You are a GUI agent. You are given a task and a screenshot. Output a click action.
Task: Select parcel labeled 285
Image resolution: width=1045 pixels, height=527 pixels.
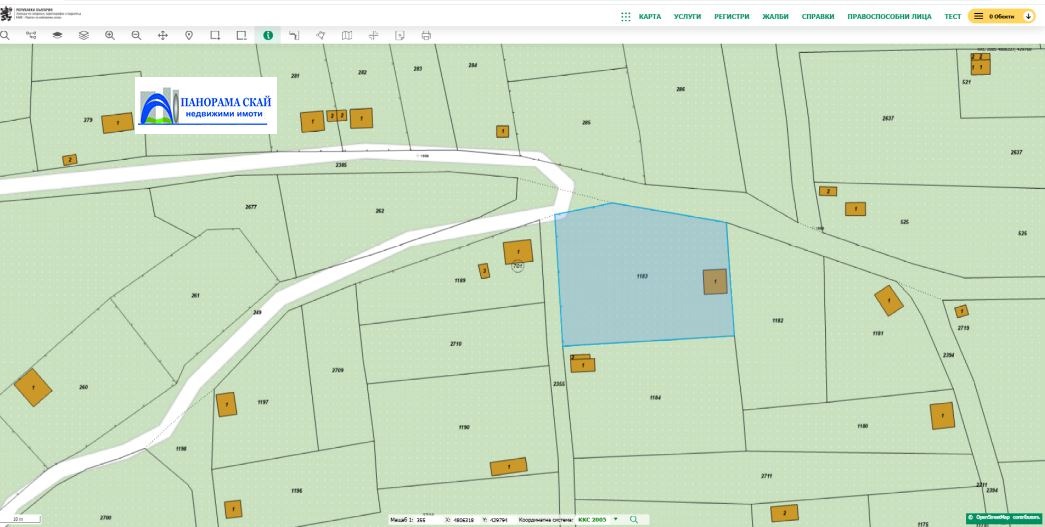coord(586,123)
